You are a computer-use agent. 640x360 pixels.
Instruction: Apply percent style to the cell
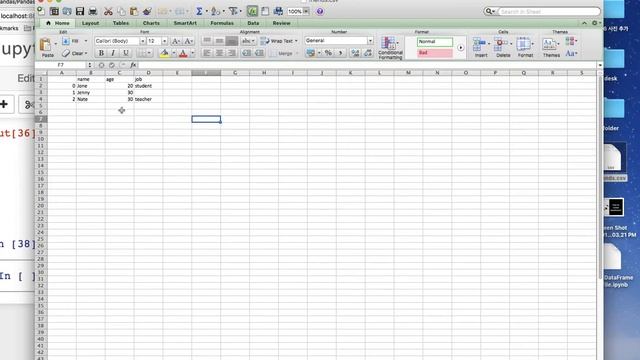click(x=328, y=53)
